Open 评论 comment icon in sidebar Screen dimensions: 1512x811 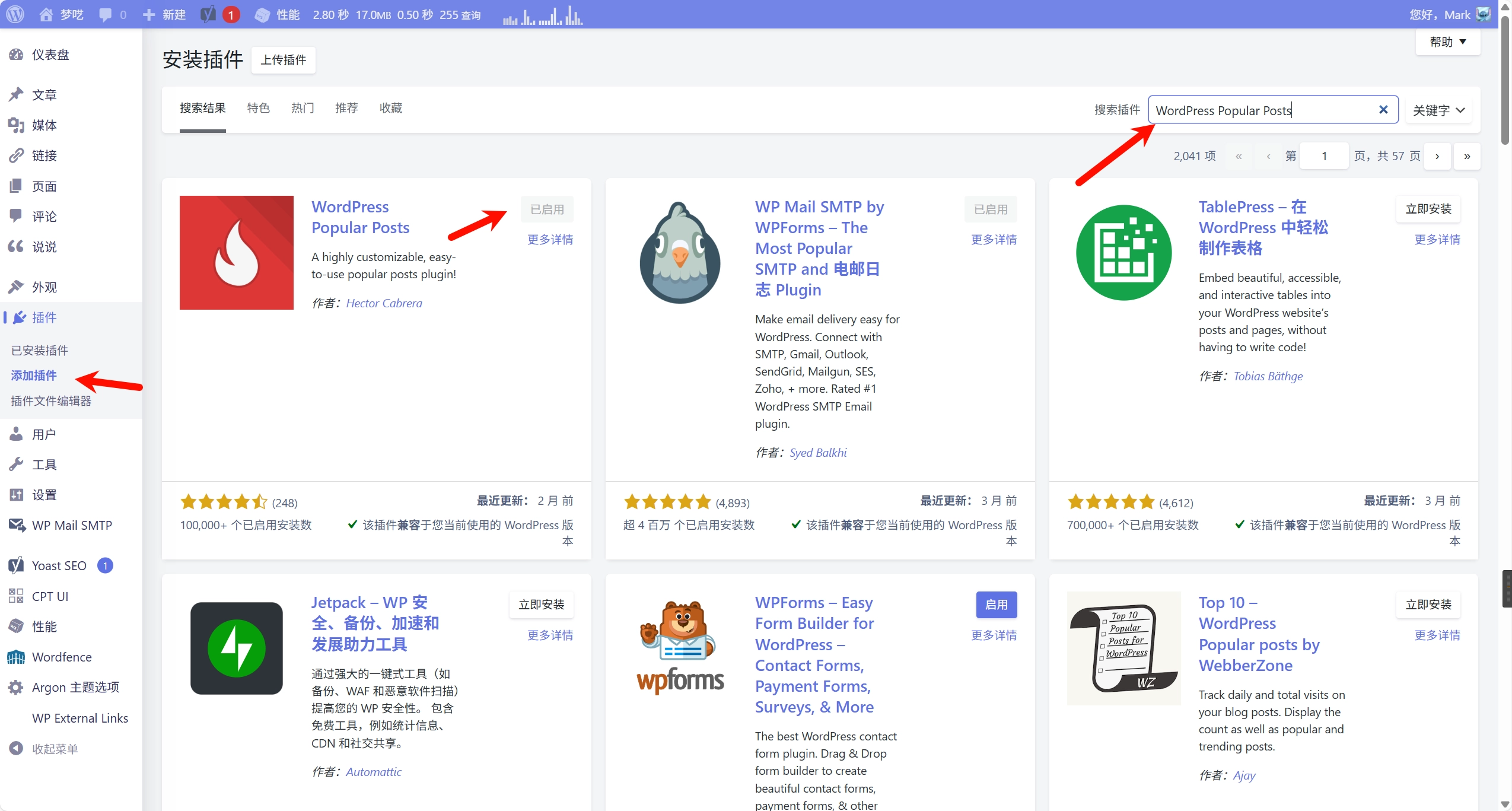16,216
